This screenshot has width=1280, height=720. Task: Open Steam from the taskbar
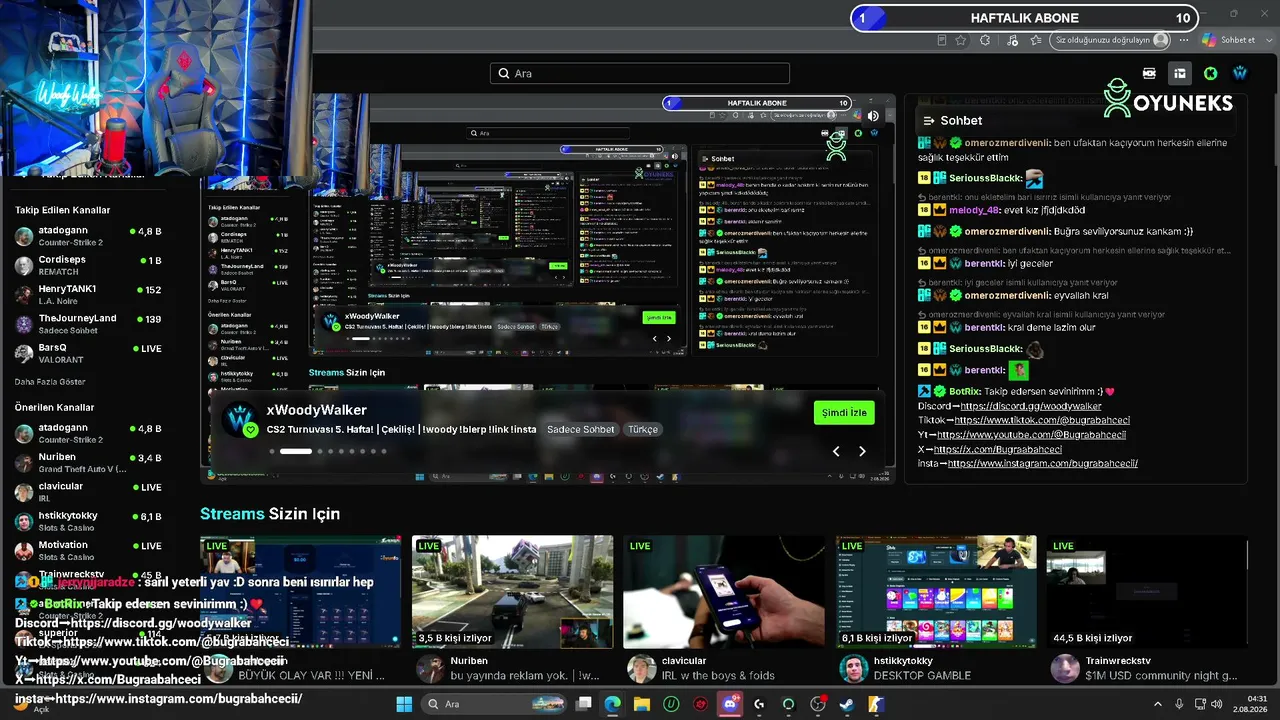point(846,704)
